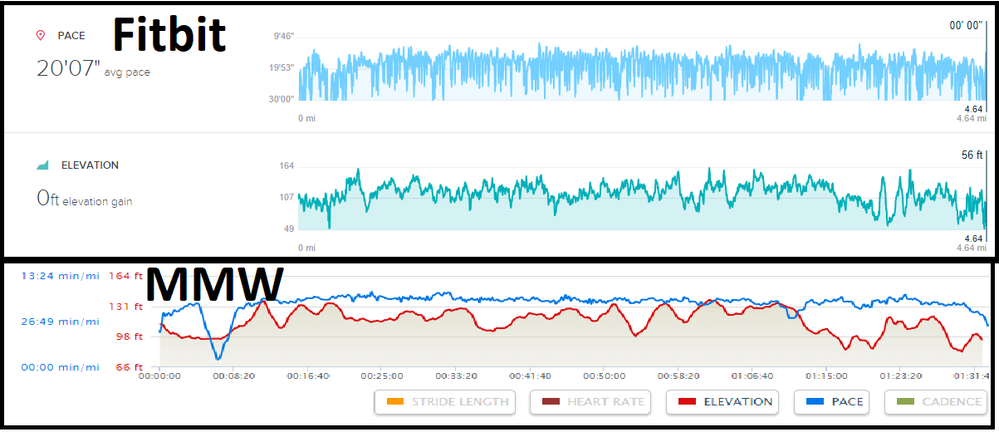Click the 00:25:00 time axis label

click(382, 376)
